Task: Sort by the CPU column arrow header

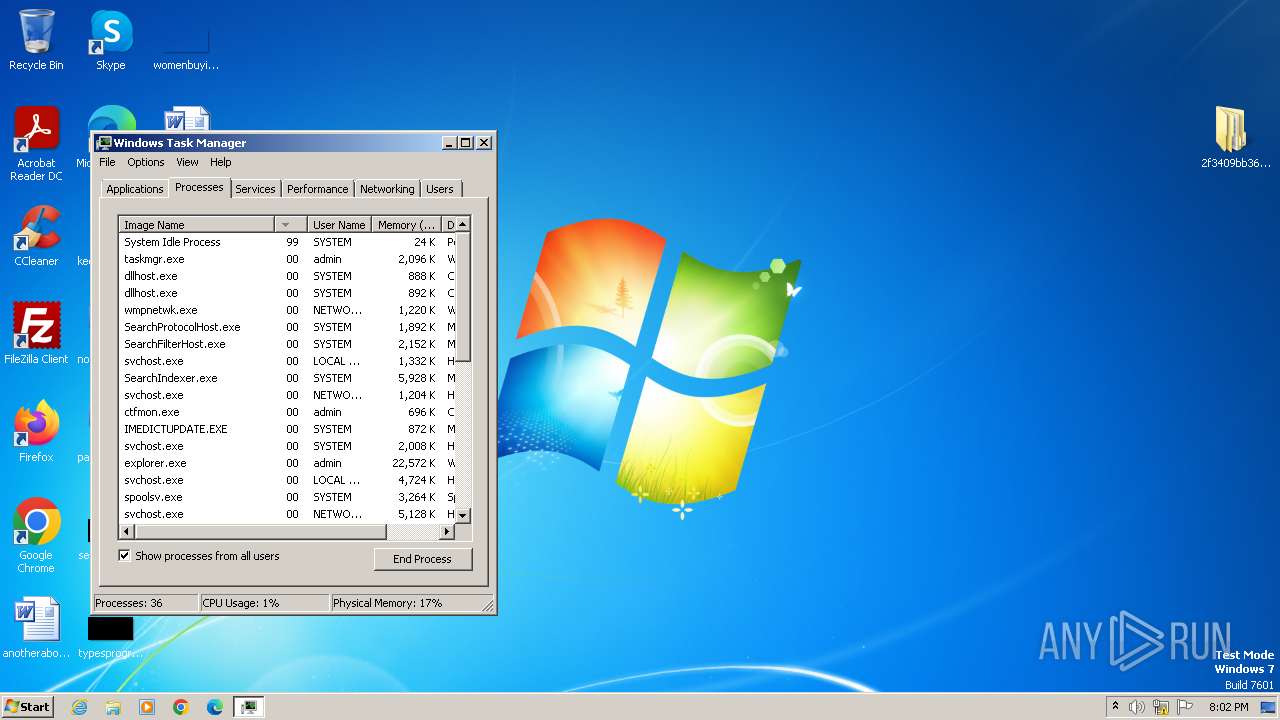Action: coord(290,225)
